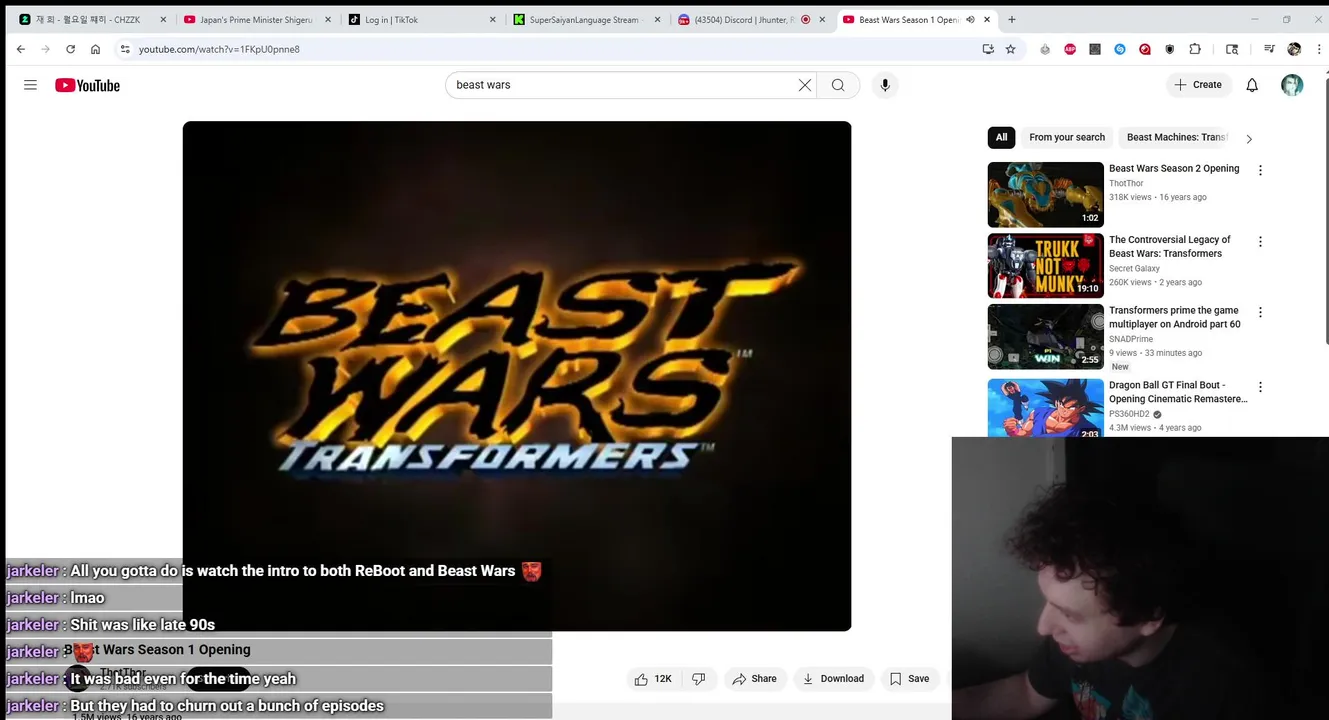Open Chrome three-dot menu
This screenshot has height=720, width=1329.
point(1318,49)
